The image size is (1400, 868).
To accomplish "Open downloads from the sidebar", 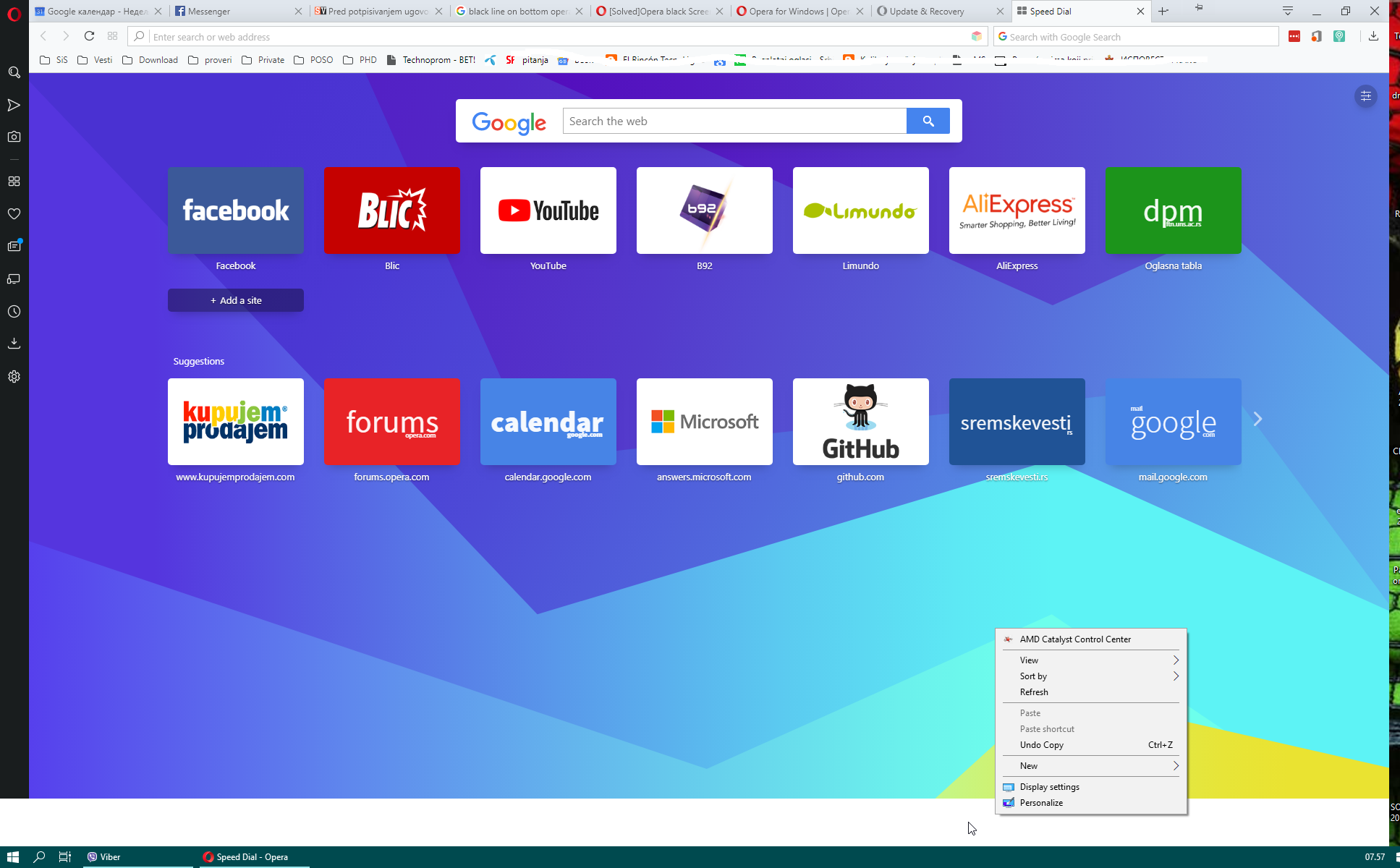I will (14, 343).
